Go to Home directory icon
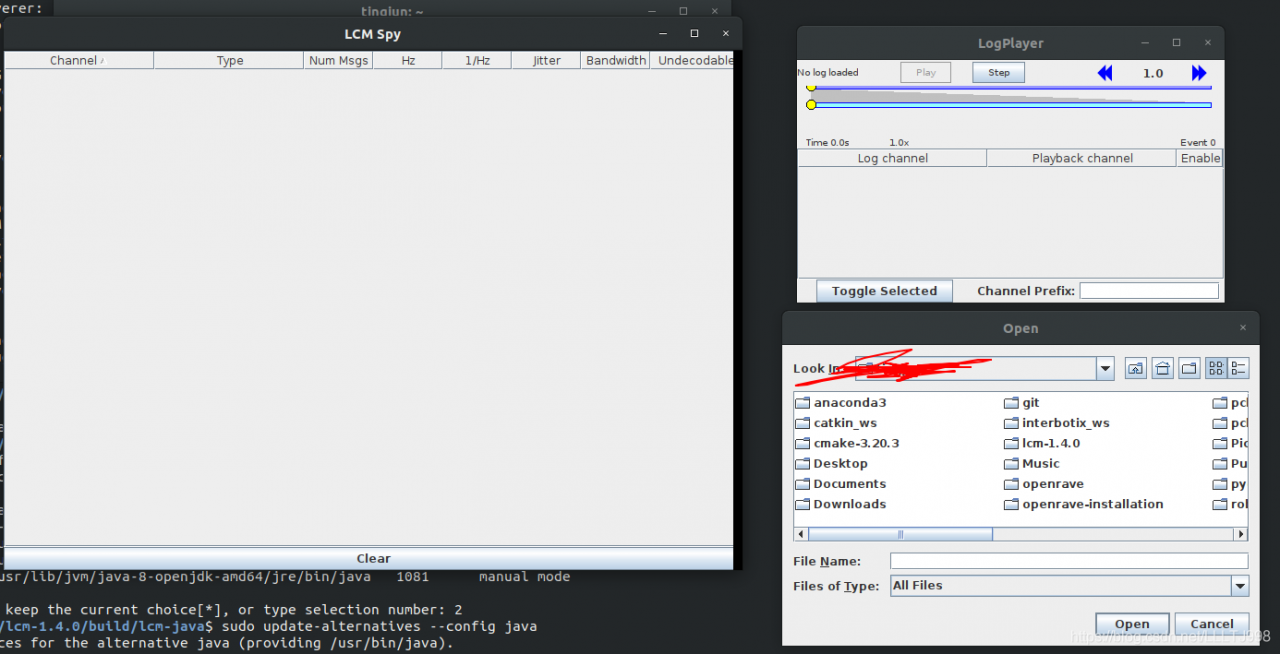 pos(1162,369)
